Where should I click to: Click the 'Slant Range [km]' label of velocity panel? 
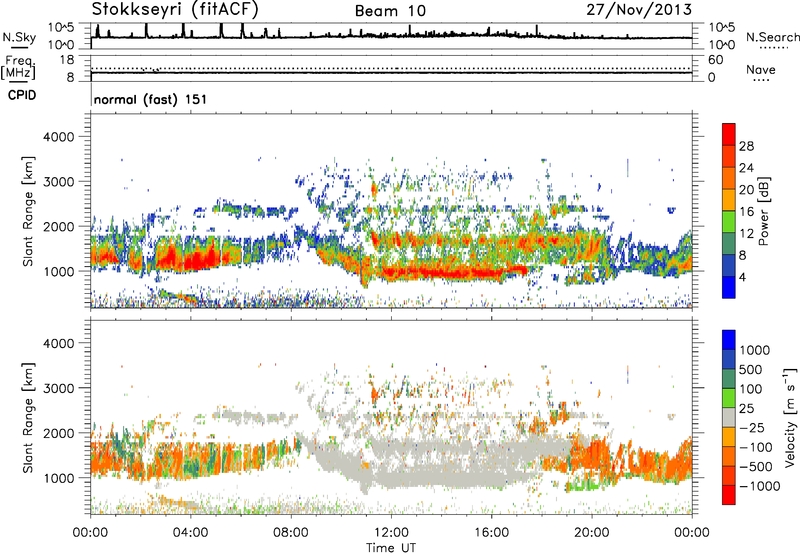click(28, 417)
